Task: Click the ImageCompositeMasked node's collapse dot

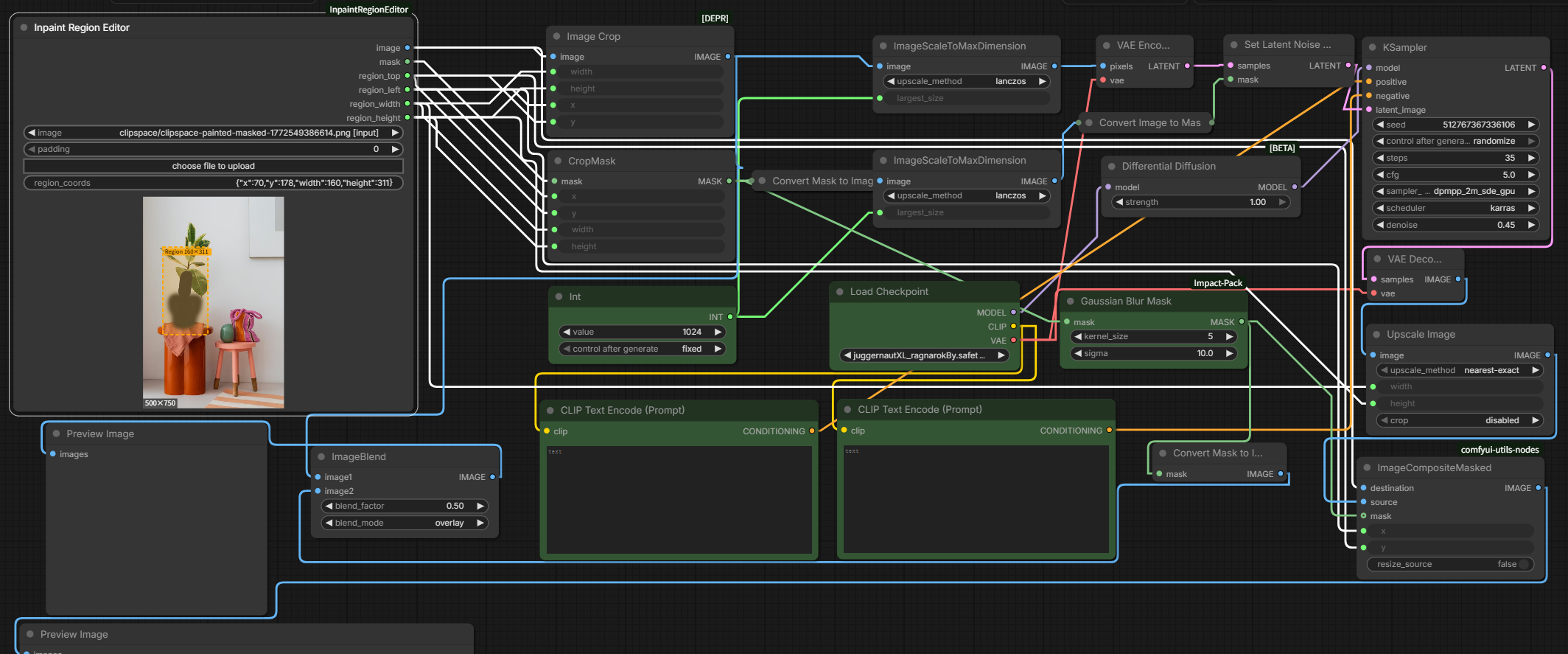Action: (x=1367, y=467)
